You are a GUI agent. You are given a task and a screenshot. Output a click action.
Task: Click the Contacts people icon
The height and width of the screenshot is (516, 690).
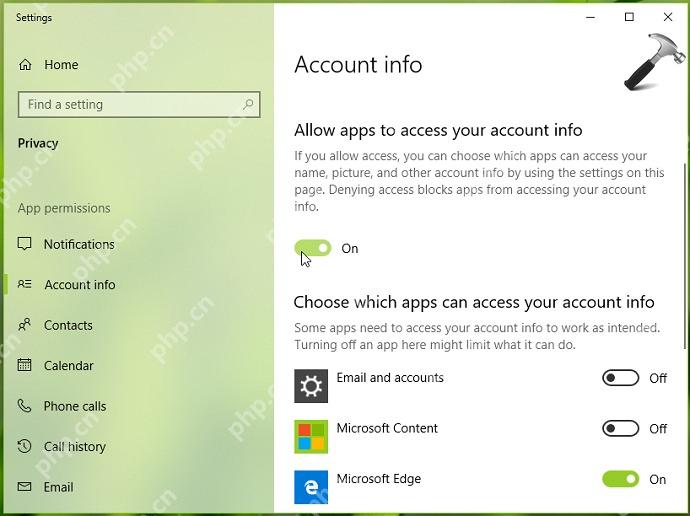(x=25, y=325)
